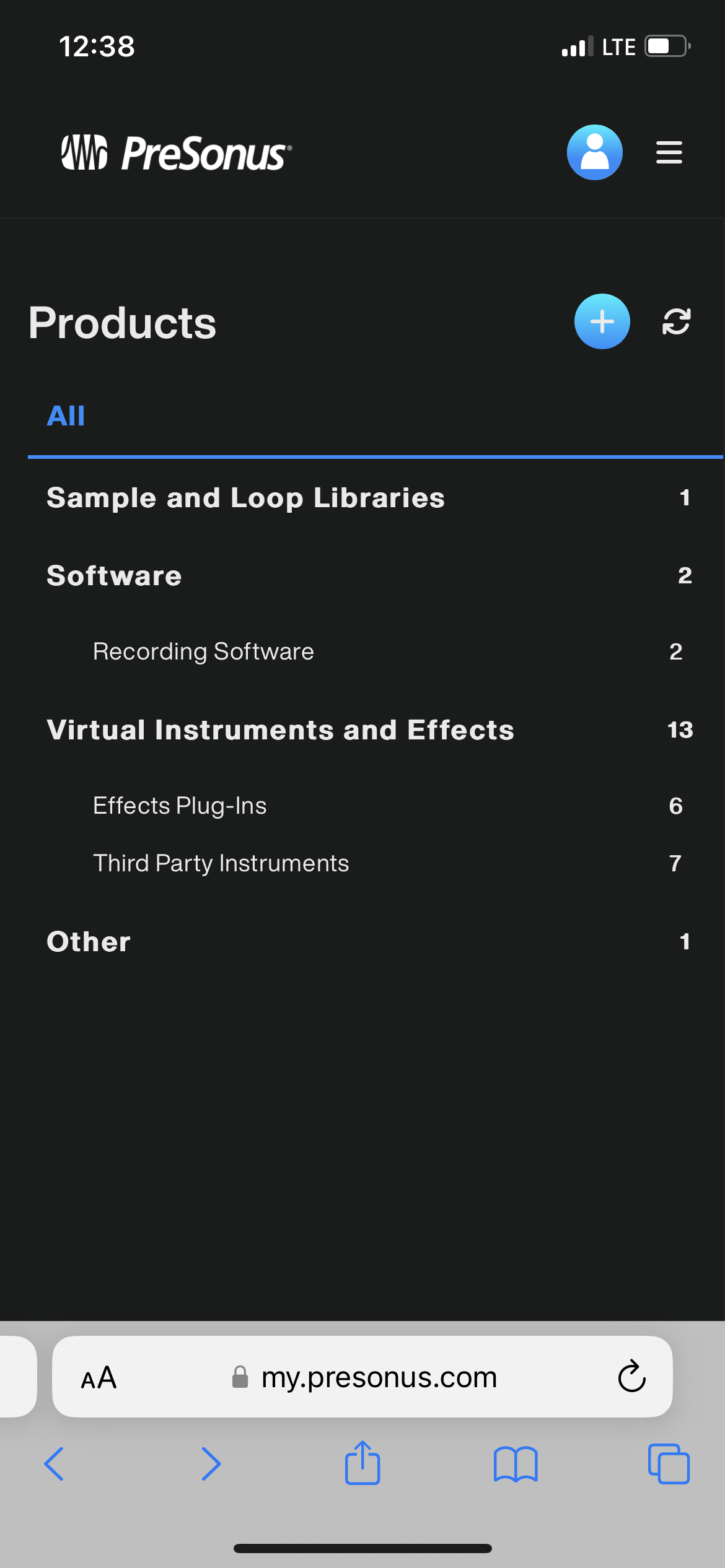Open Safari share sheet
The height and width of the screenshot is (1568, 725).
362,1463
